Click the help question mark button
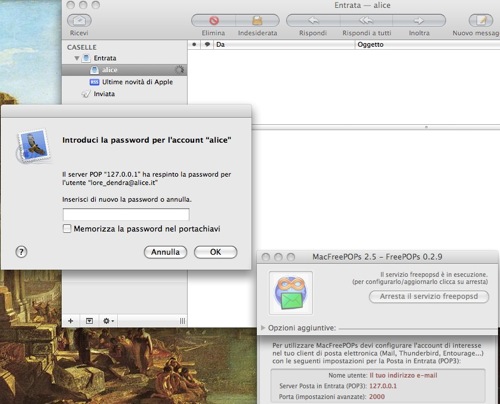The image size is (500, 404). 21,252
